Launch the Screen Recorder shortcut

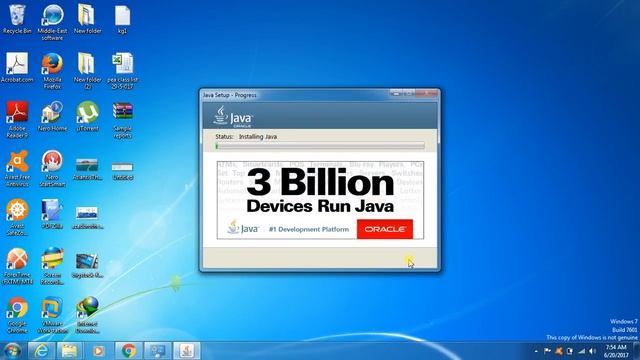[52, 266]
